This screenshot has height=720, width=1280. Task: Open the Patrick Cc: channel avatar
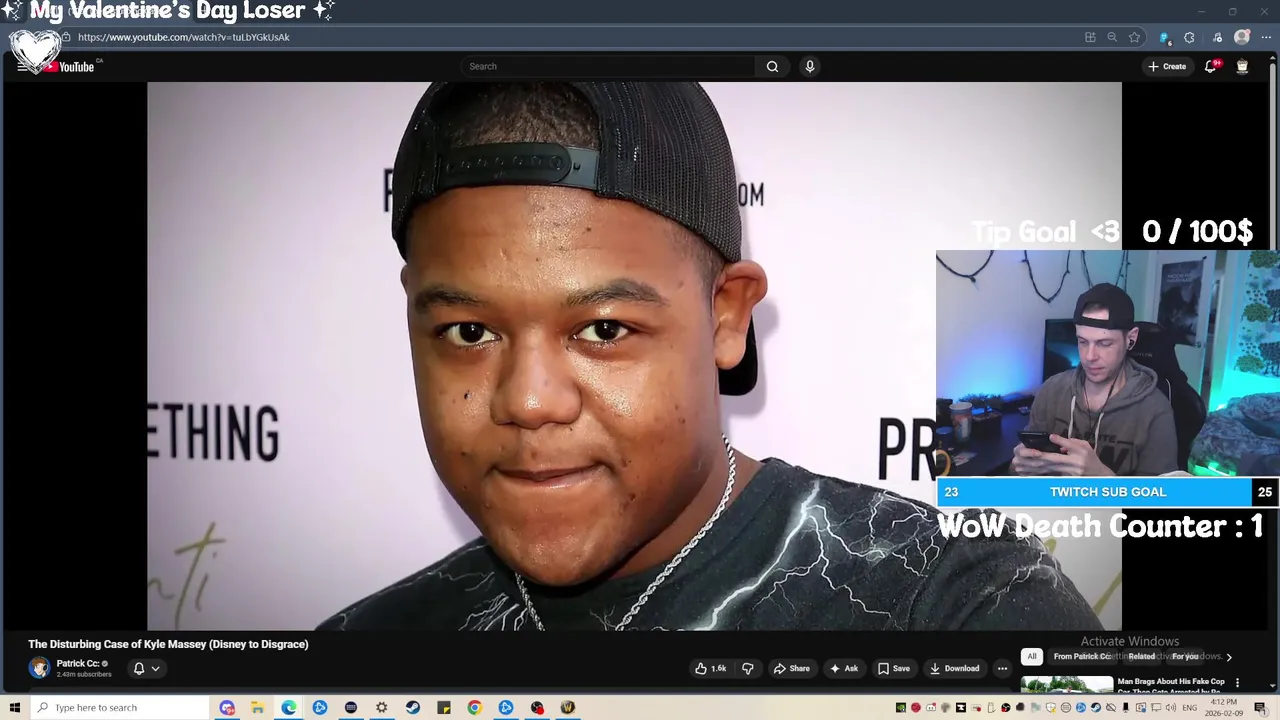(39, 668)
